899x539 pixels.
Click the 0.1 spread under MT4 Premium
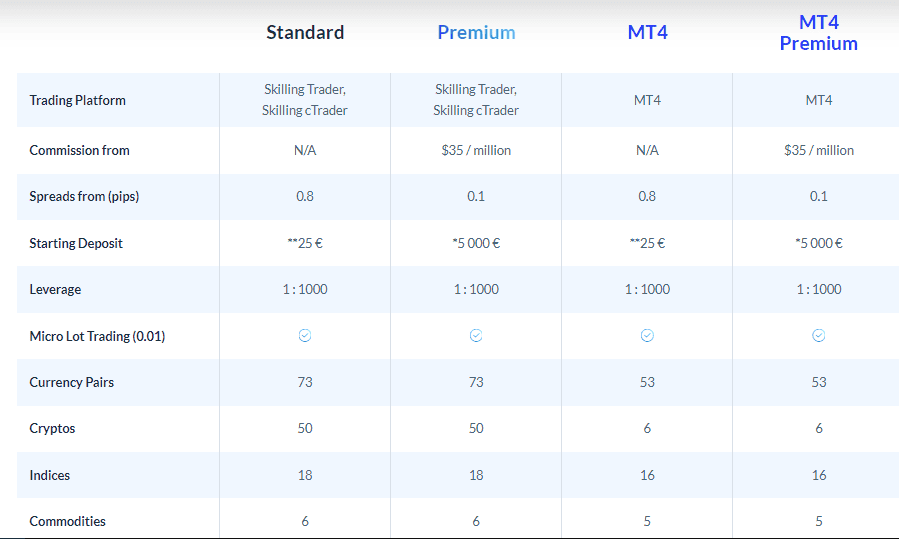click(819, 196)
